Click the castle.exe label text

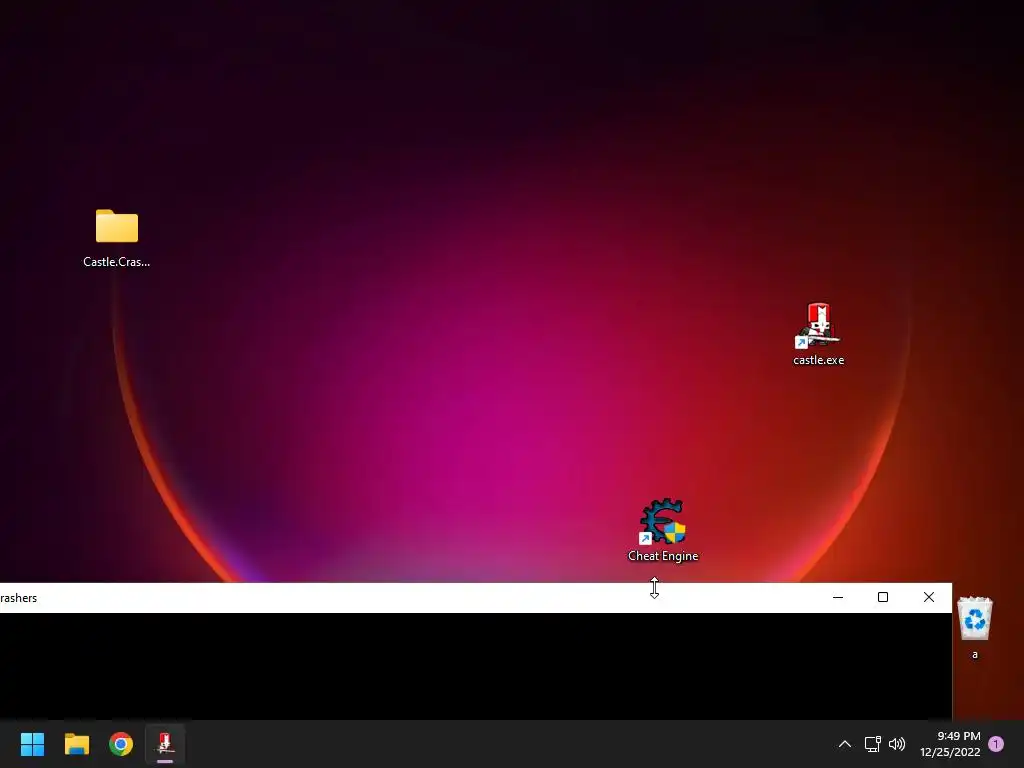tap(818, 360)
